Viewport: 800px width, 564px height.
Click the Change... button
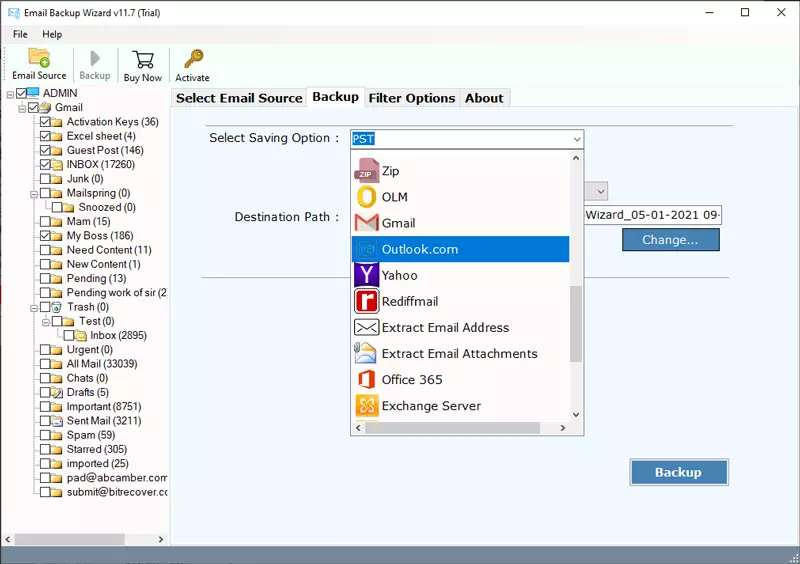(x=670, y=240)
